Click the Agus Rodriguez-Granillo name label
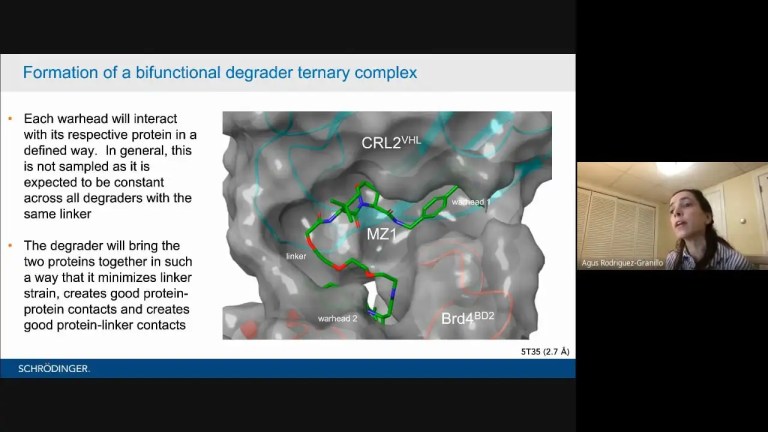This screenshot has width=768, height=432. pos(622,263)
